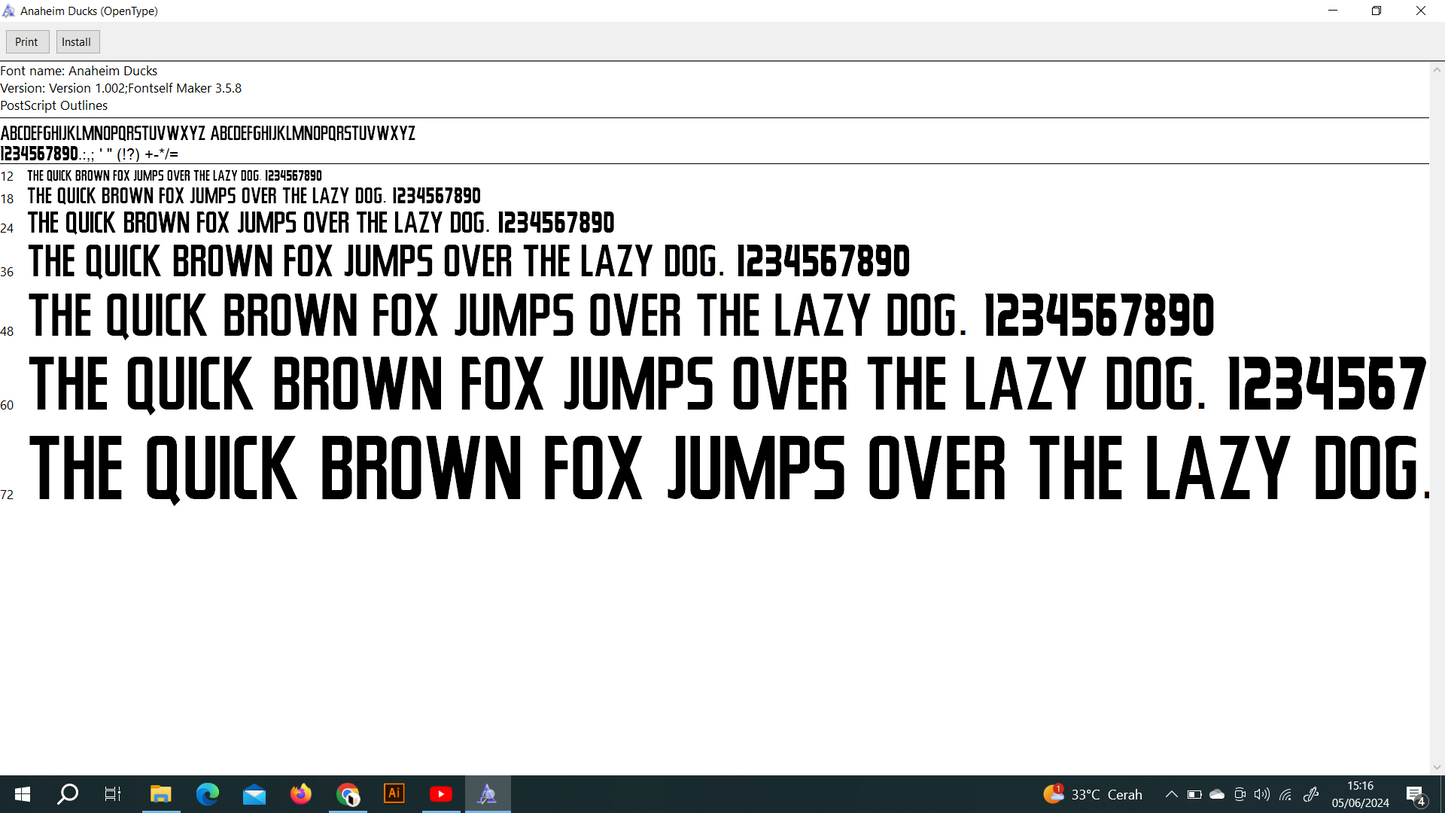The width and height of the screenshot is (1445, 813).
Task: Open the volume speaker control
Action: click(1262, 795)
